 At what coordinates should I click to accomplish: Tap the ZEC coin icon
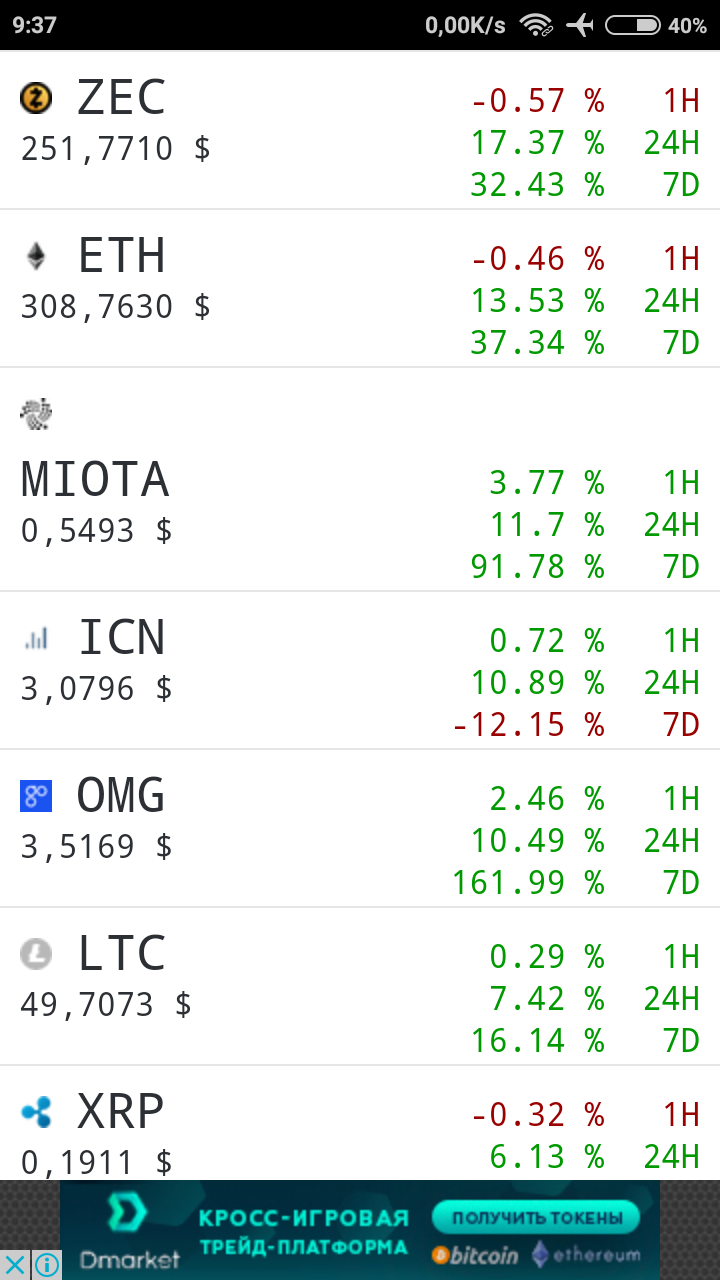pyautogui.click(x=36, y=98)
